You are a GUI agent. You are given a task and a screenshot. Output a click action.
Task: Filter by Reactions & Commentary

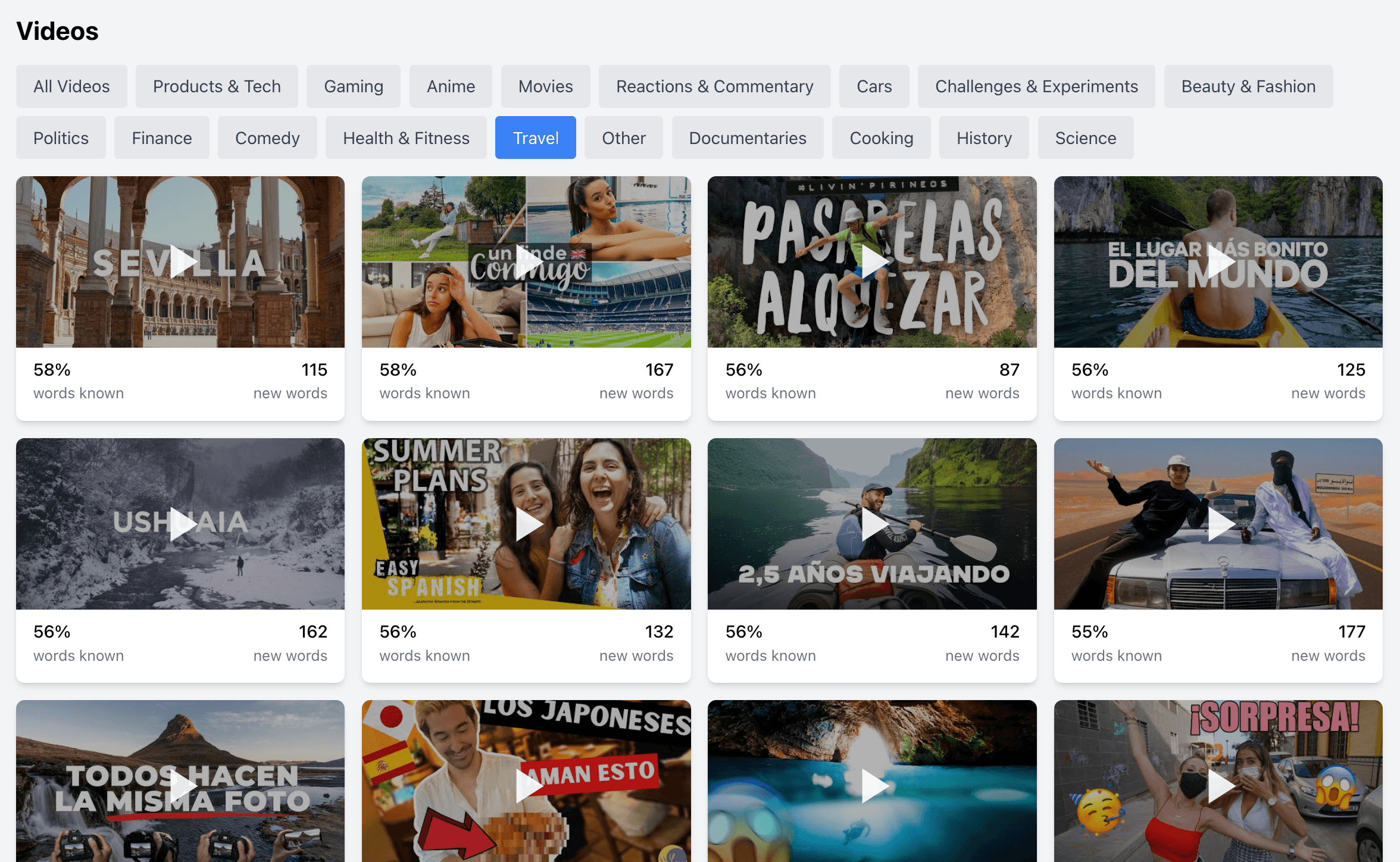pos(714,86)
